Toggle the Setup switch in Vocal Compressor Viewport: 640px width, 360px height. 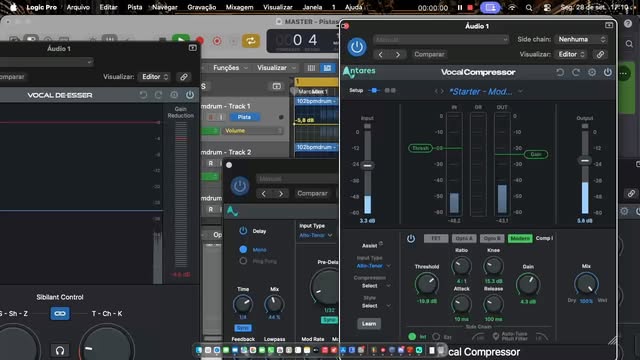tap(374, 90)
